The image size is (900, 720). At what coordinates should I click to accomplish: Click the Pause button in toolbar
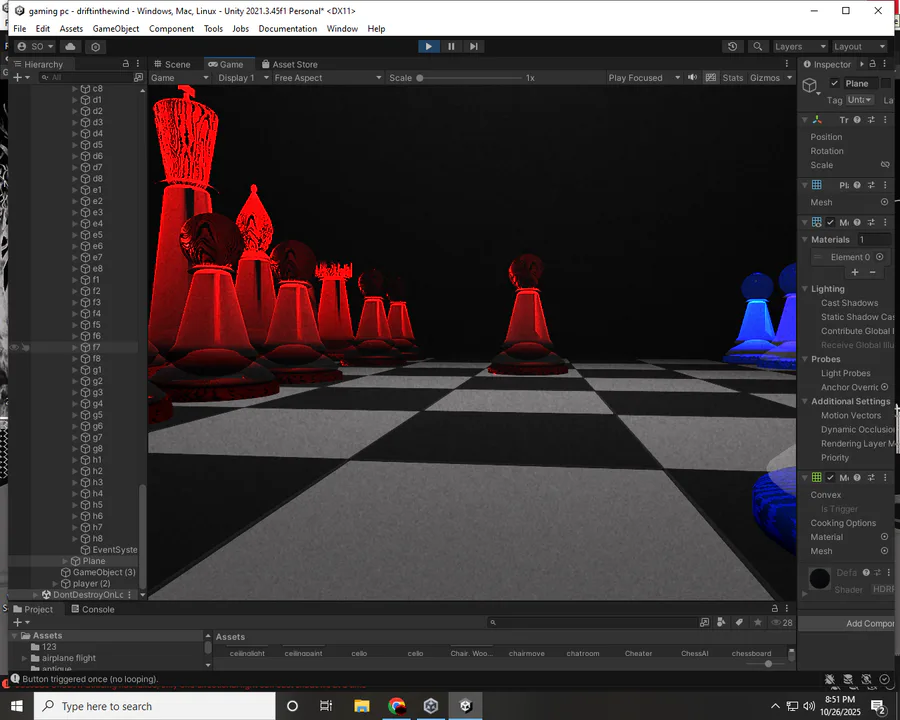point(451,46)
